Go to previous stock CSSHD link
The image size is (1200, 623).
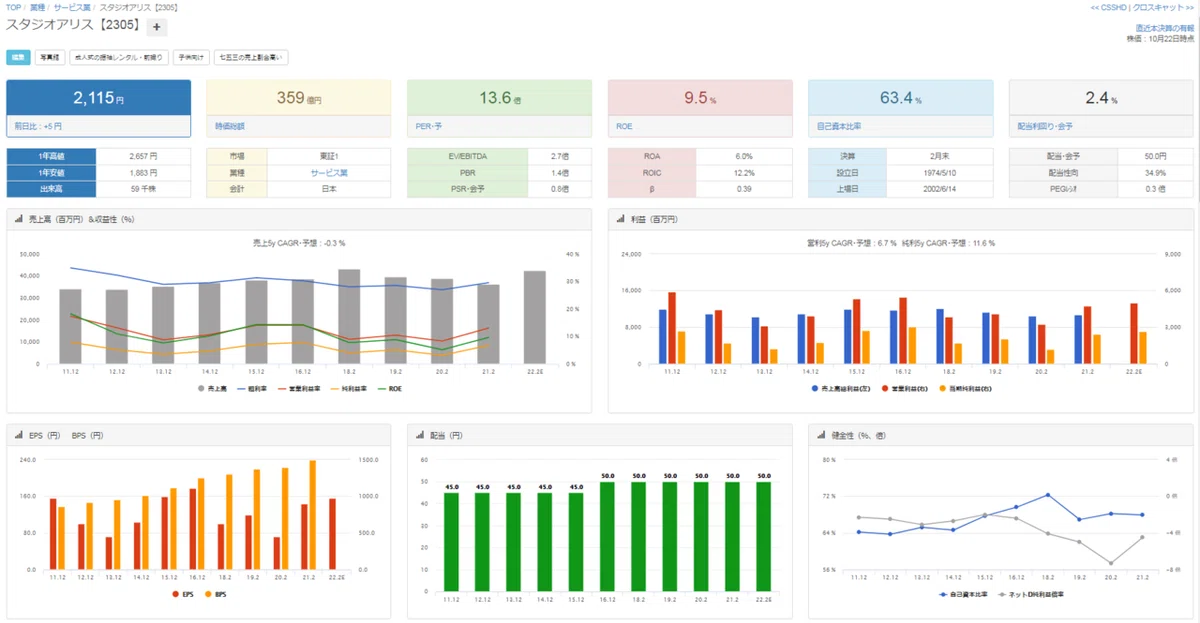click(1109, 7)
